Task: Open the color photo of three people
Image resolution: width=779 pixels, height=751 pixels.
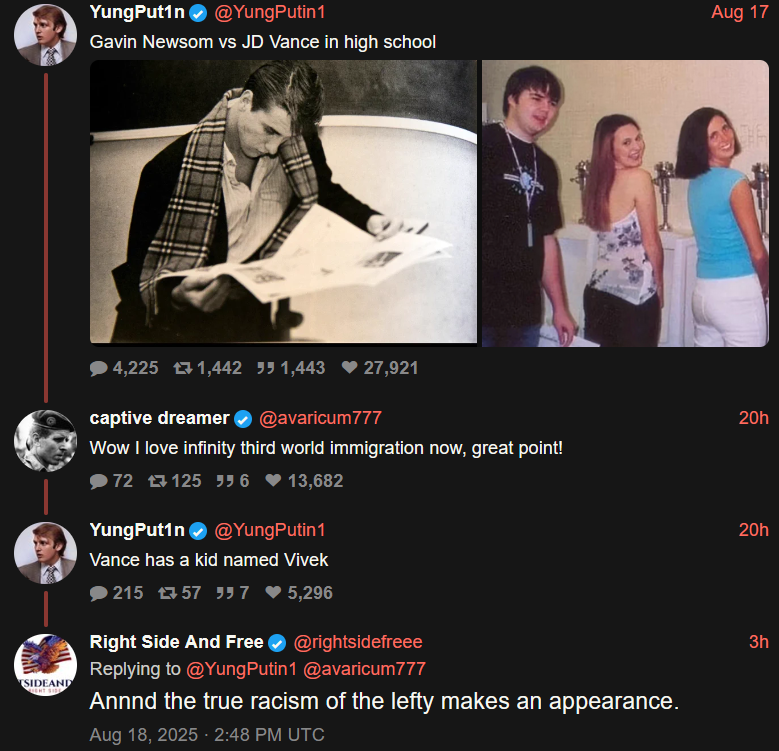Action: point(625,204)
